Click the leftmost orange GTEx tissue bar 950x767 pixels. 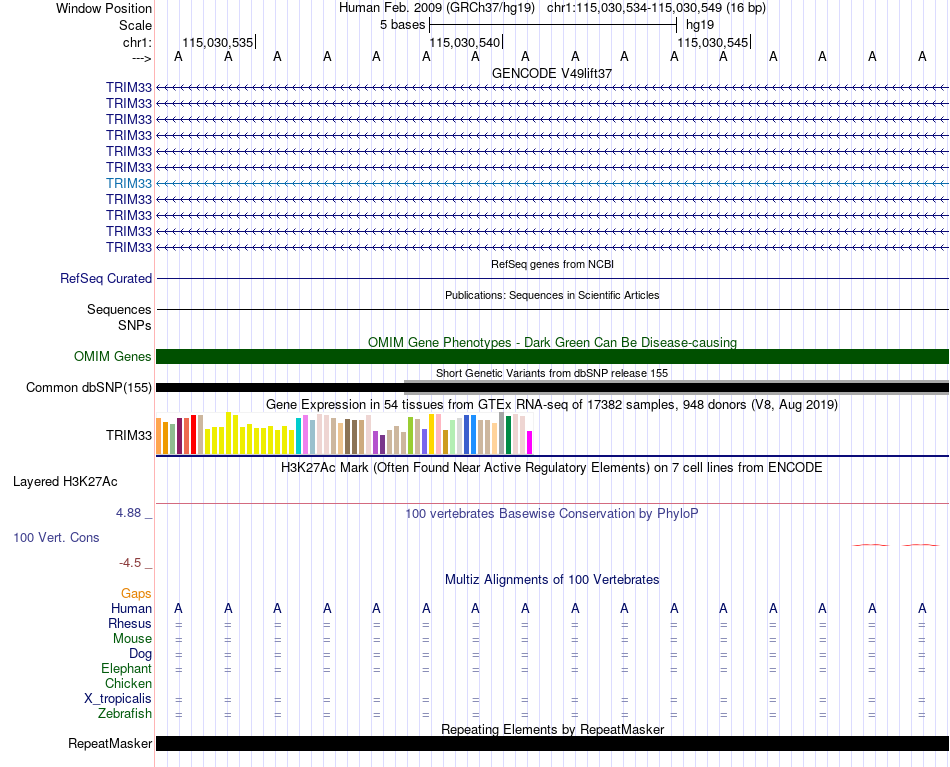tap(159, 436)
